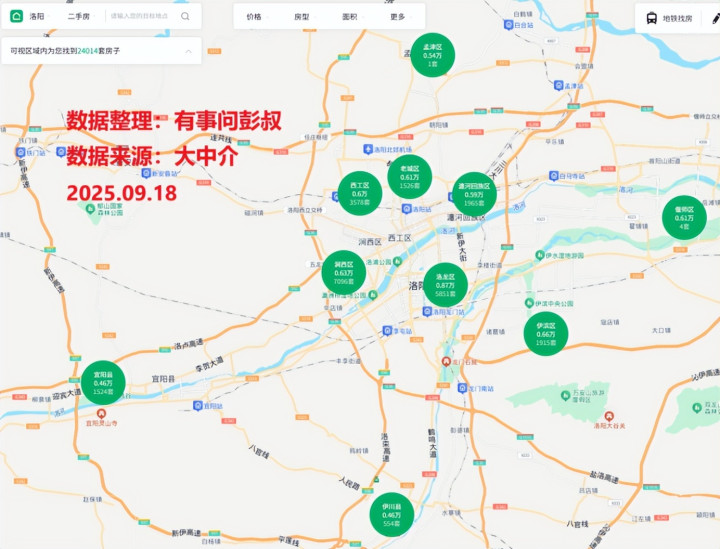Screen dimensions: 720x549
Task: Select the 涧西区 district bubble
Action: point(344,273)
